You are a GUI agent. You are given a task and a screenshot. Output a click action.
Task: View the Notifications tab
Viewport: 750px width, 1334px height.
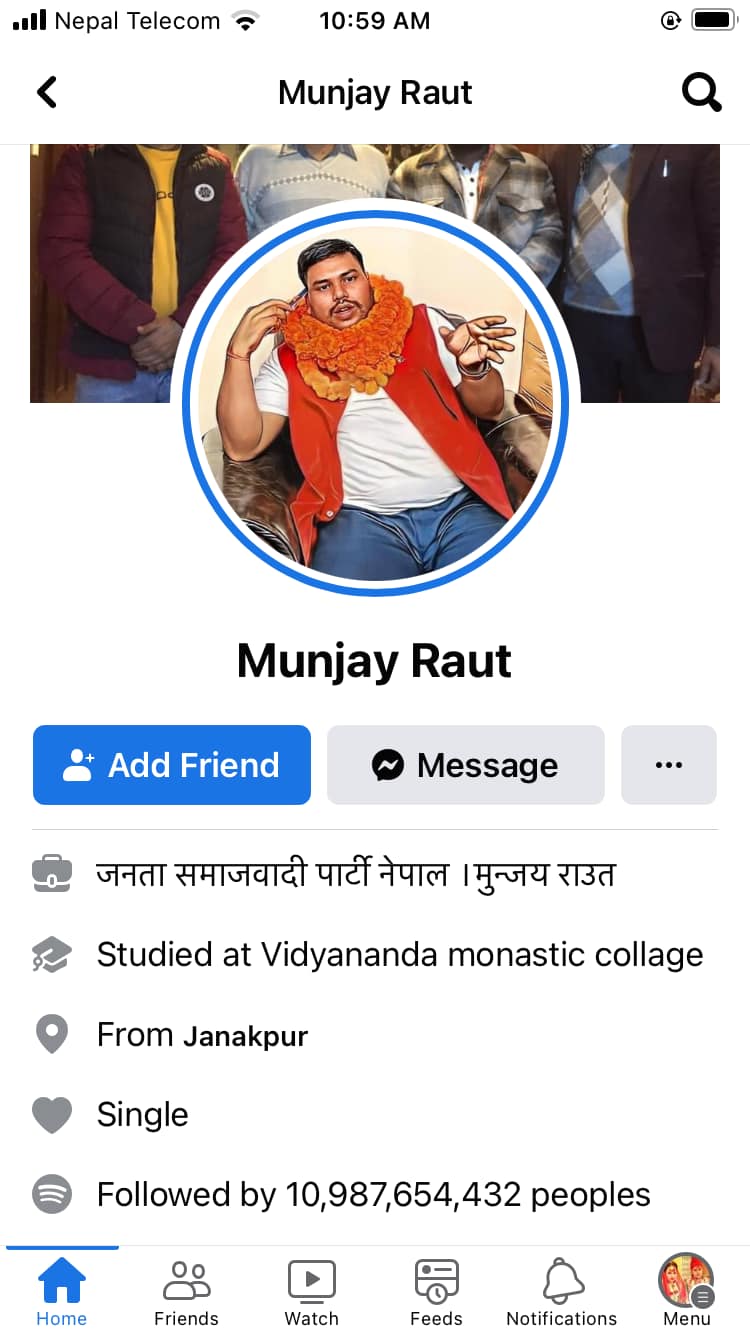tap(562, 1291)
